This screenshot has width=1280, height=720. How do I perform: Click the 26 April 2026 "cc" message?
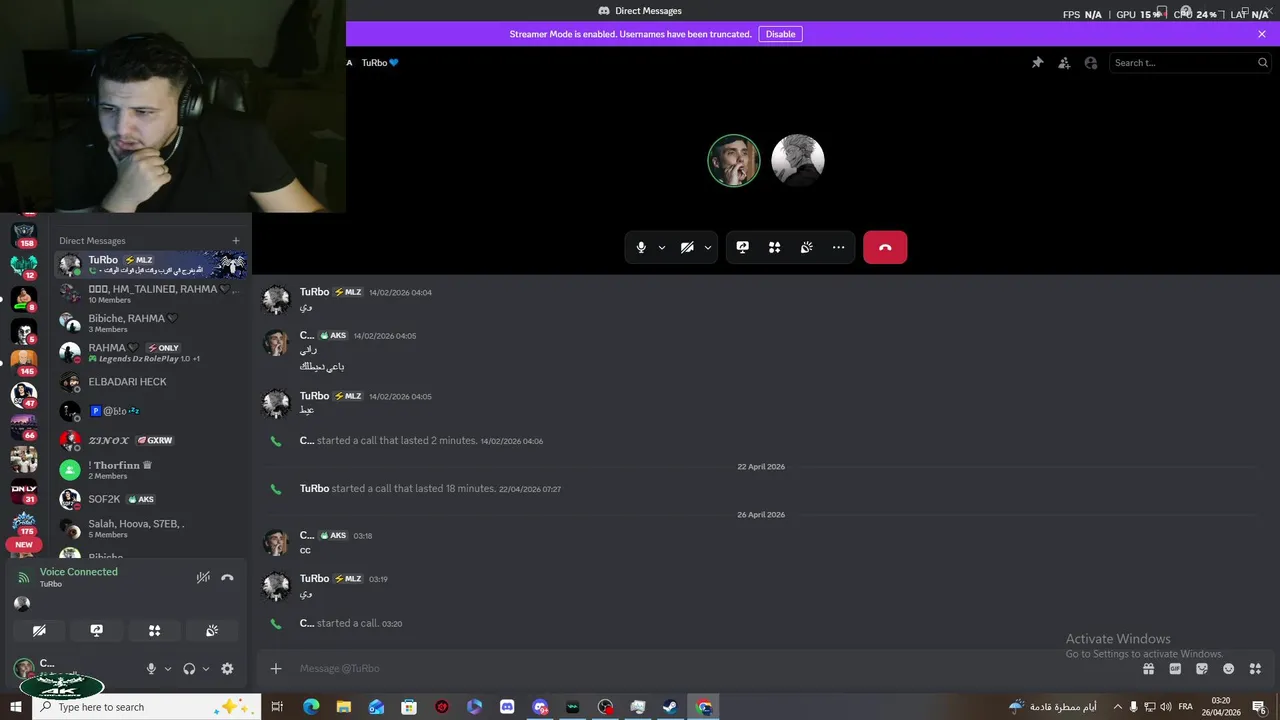coord(305,550)
